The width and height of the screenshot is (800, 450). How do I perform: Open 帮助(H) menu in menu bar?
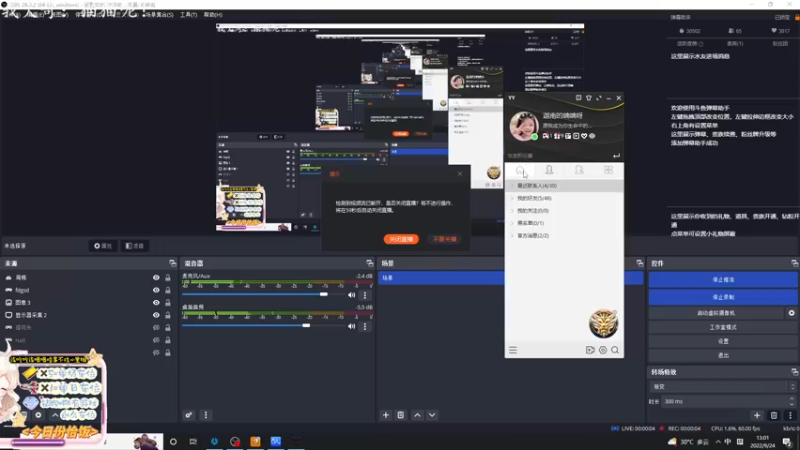pos(213,15)
